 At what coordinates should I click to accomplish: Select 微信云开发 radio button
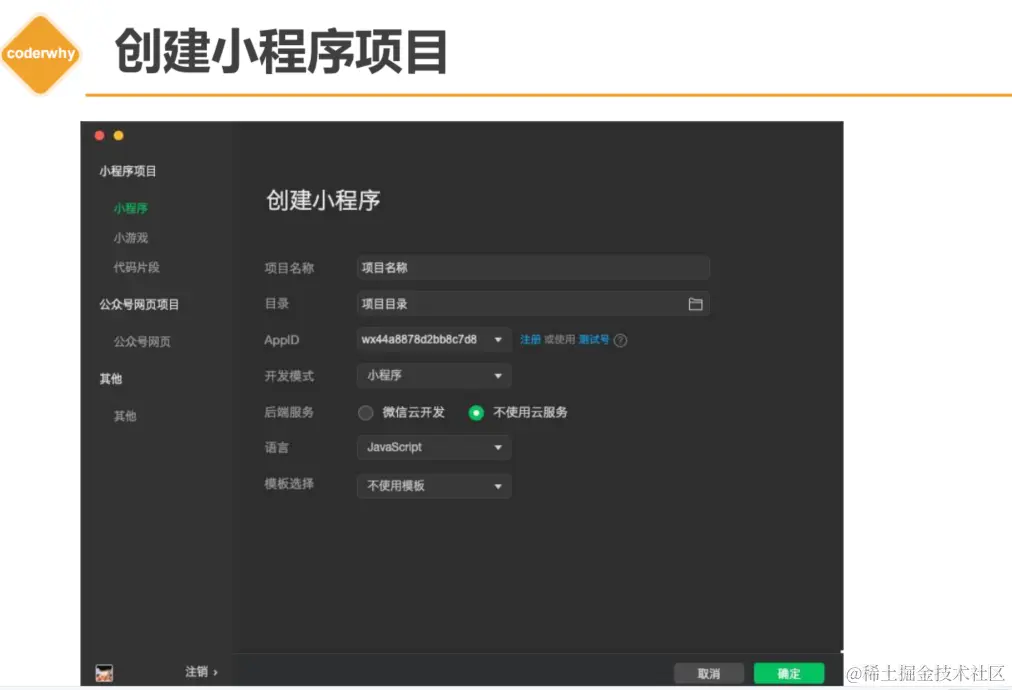[x=365, y=412]
